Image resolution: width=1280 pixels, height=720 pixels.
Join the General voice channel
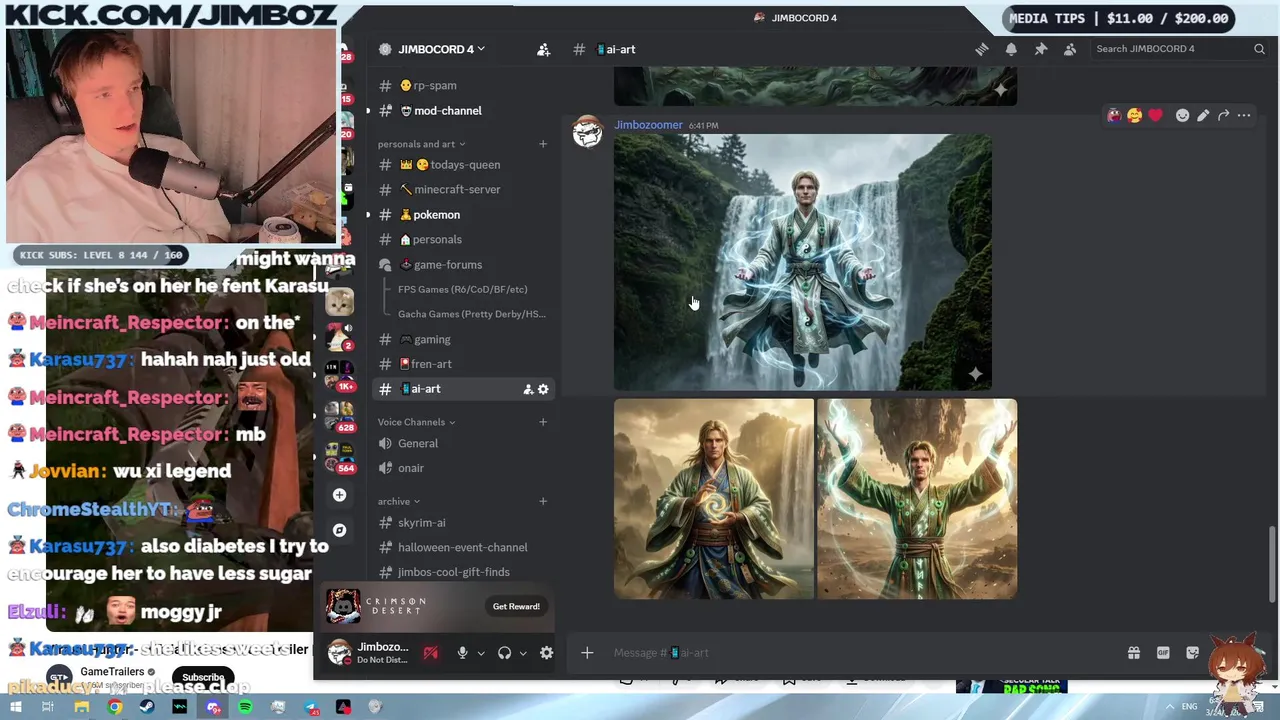462,444
